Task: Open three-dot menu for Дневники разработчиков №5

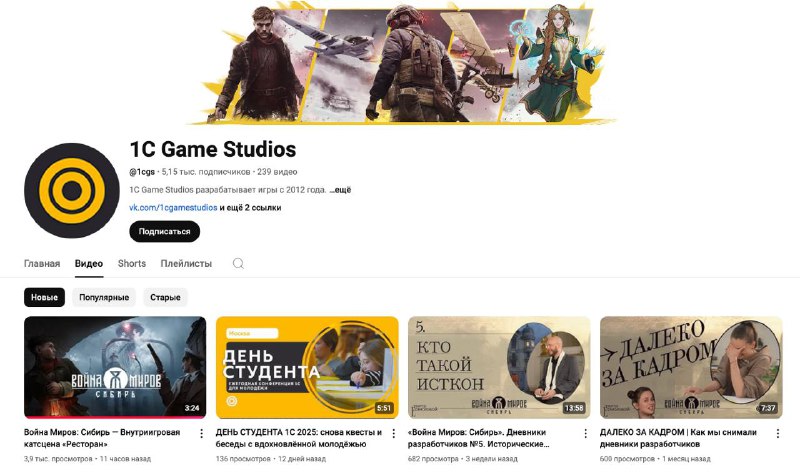Action: (585, 434)
